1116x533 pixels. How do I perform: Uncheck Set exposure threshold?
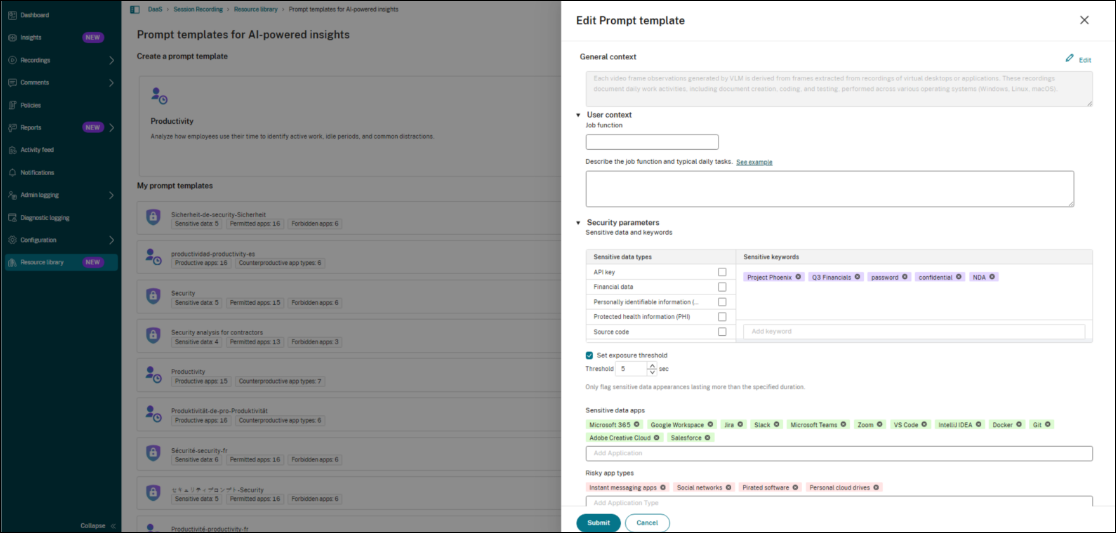(x=589, y=355)
